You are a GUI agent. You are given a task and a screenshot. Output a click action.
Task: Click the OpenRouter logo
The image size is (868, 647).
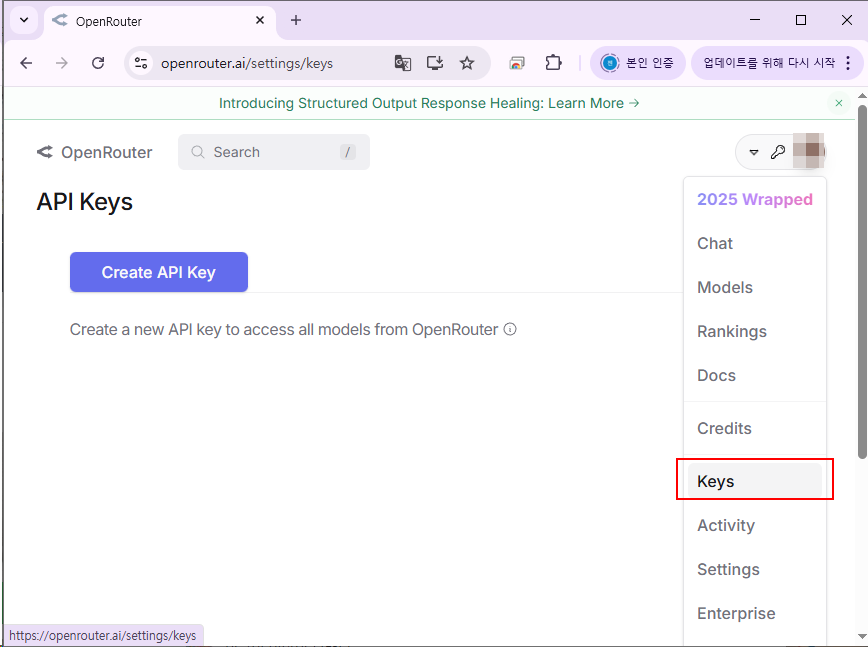[95, 152]
